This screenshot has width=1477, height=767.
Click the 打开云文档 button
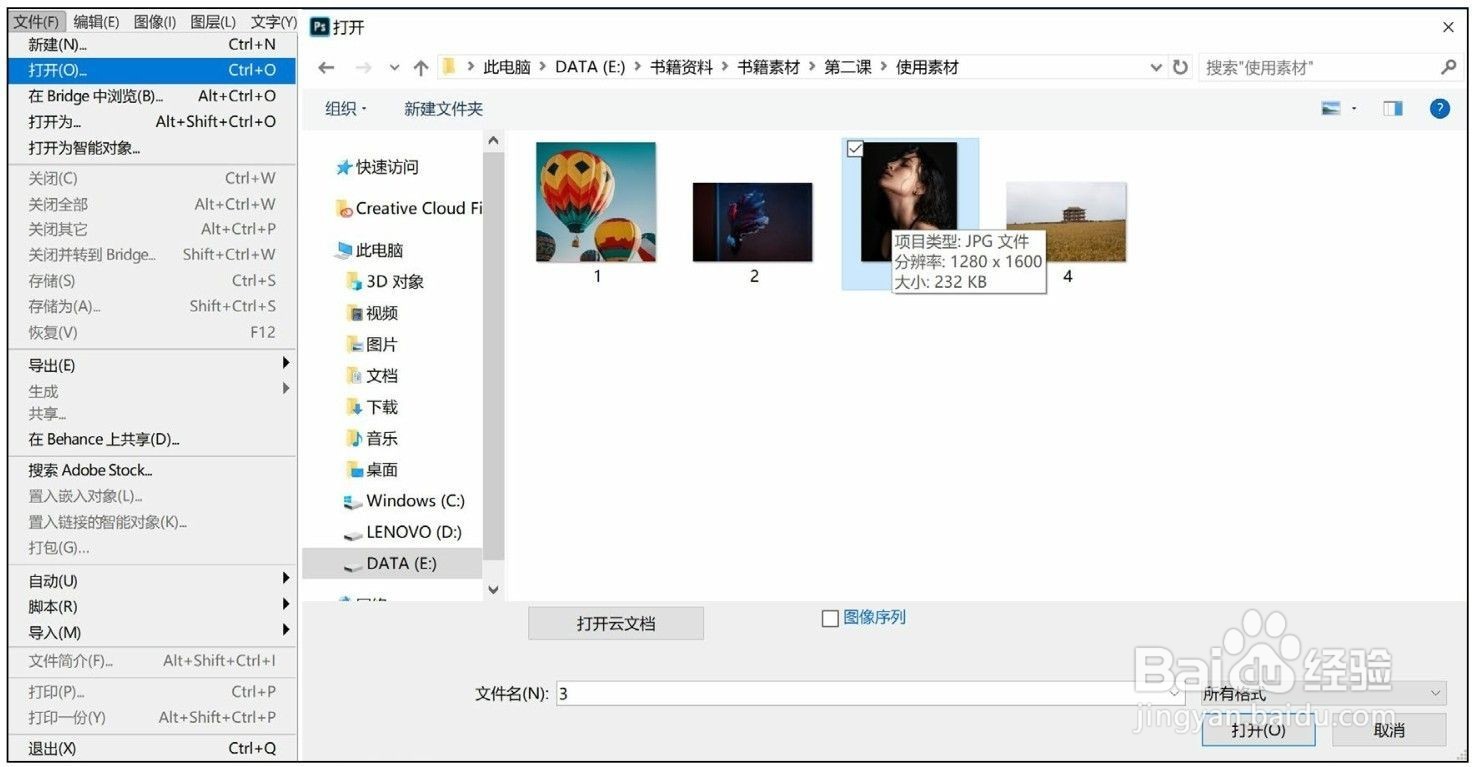(x=616, y=623)
